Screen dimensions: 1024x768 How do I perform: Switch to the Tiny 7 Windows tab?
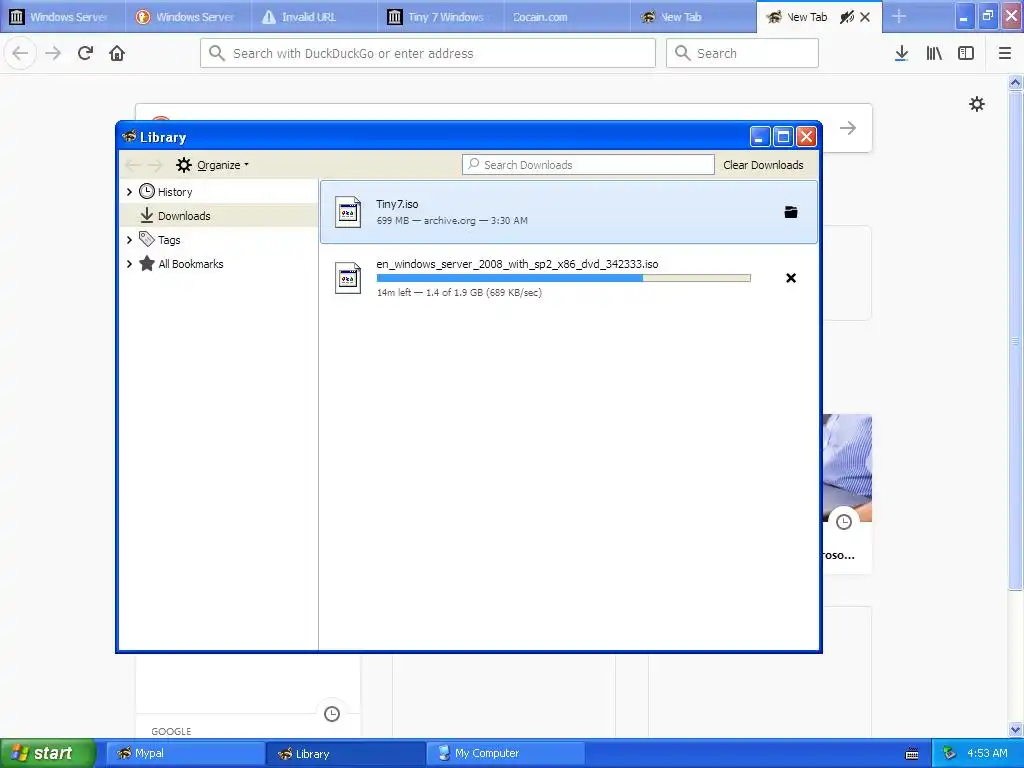coord(440,17)
